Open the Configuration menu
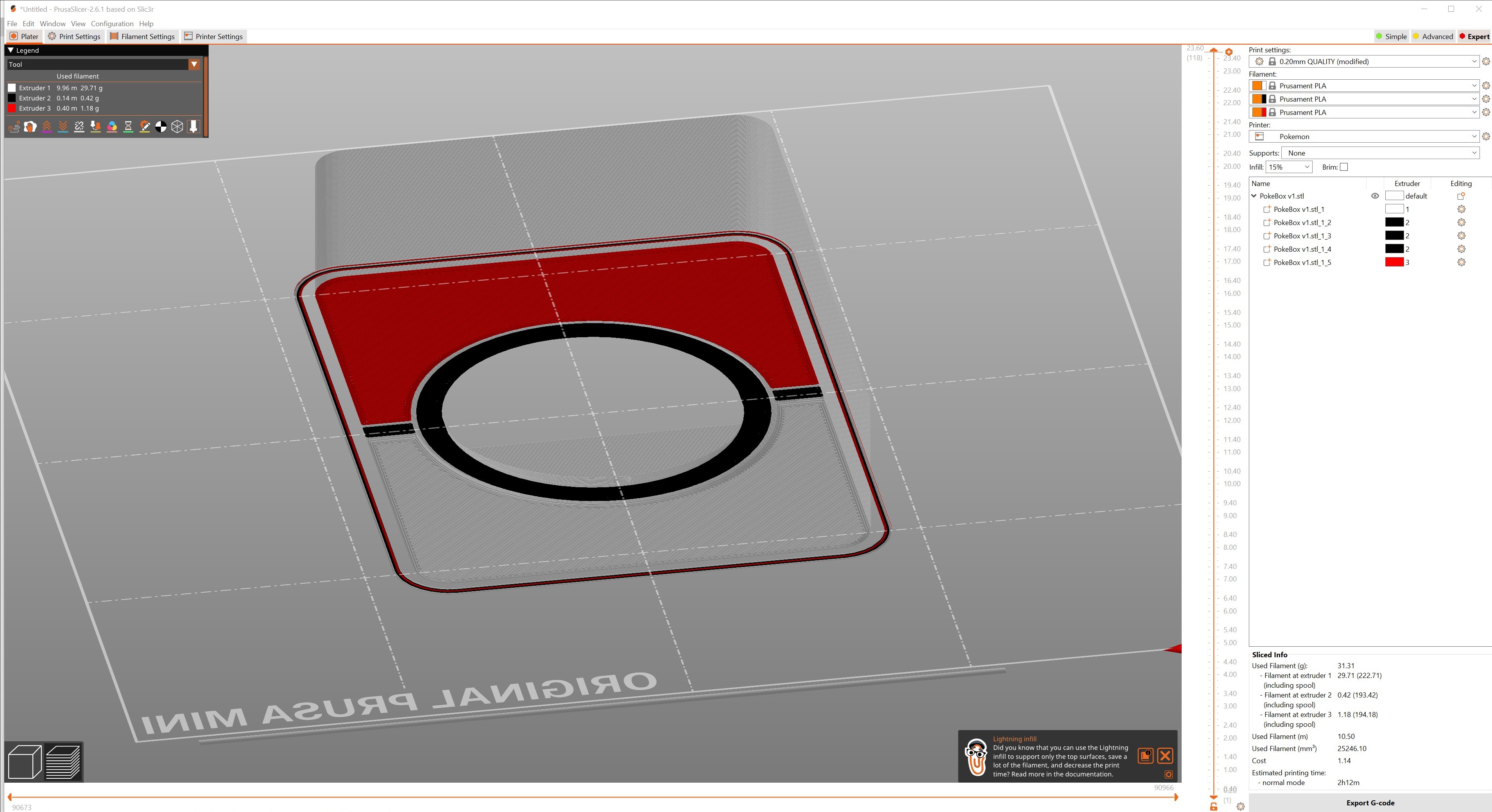Image resolution: width=1492 pixels, height=812 pixels. point(112,24)
